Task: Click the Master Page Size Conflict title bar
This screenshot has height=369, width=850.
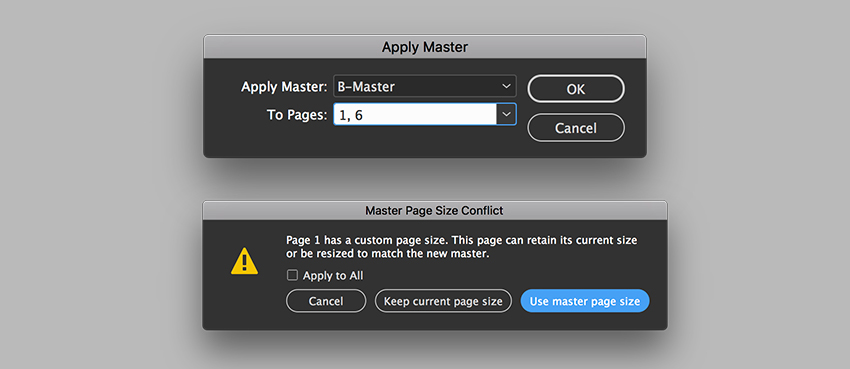Action: tap(435, 211)
